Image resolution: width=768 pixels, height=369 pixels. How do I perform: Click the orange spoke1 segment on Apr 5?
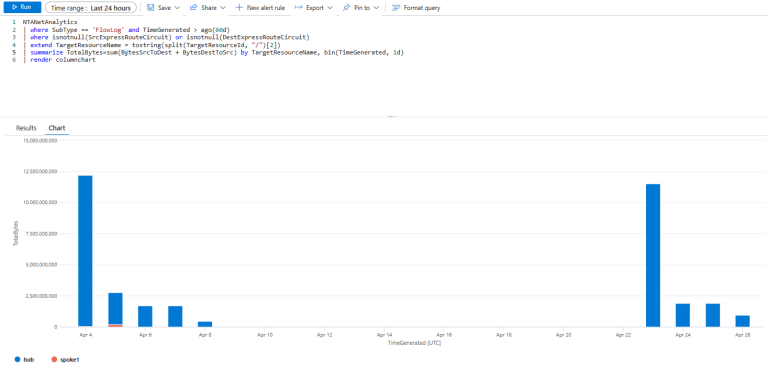click(115, 325)
